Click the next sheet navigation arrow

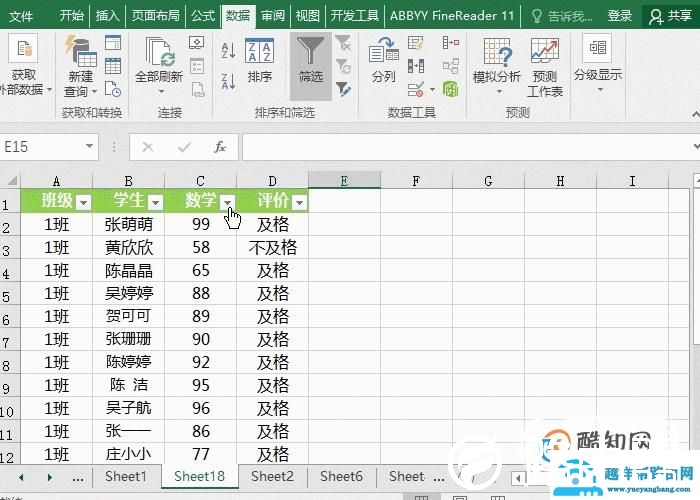[49, 477]
